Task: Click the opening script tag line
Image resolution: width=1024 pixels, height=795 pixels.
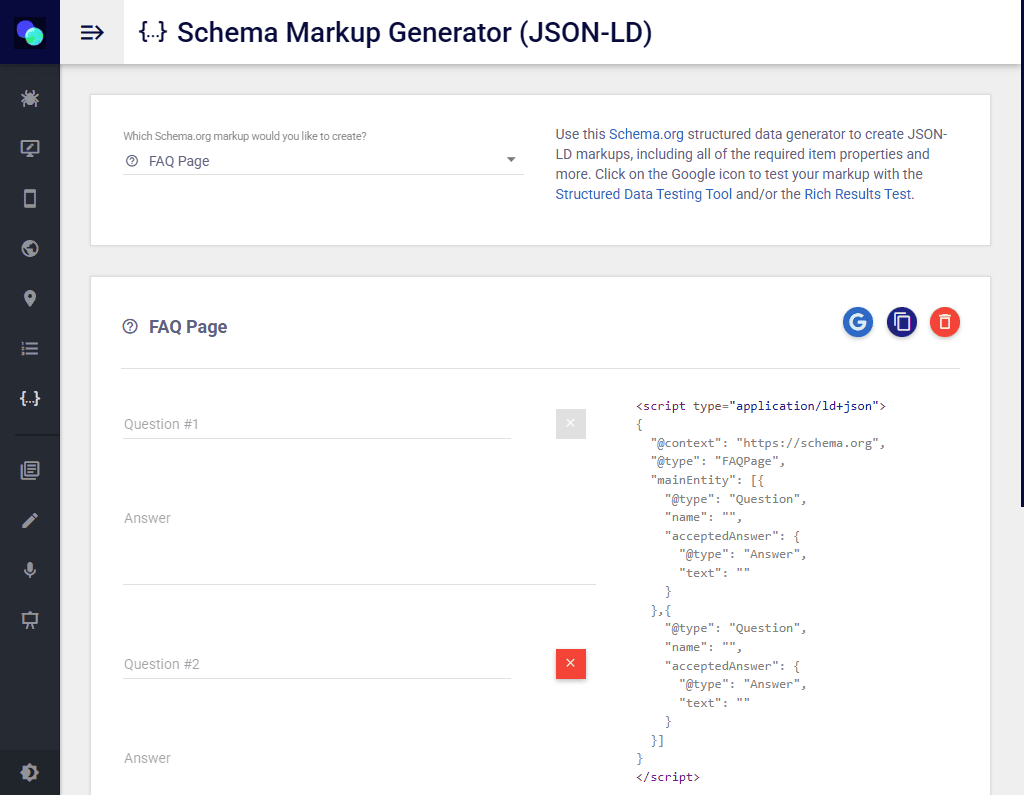Action: click(x=761, y=406)
